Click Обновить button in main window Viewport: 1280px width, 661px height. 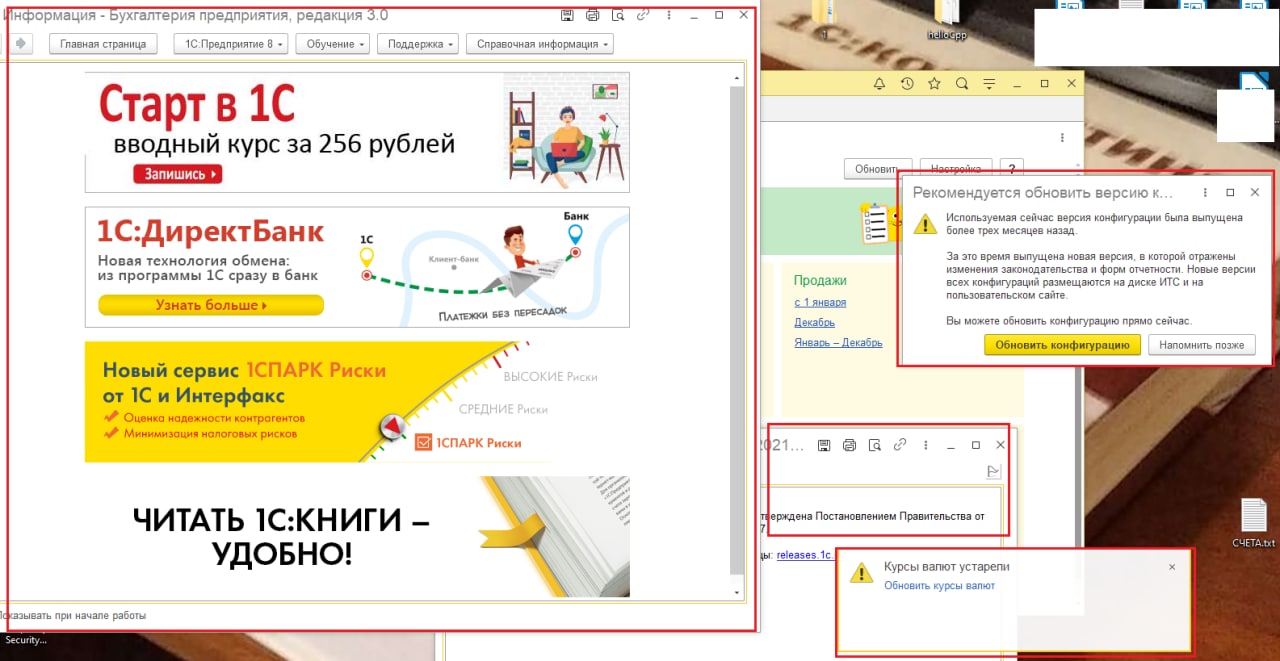pyautogui.click(x=878, y=169)
